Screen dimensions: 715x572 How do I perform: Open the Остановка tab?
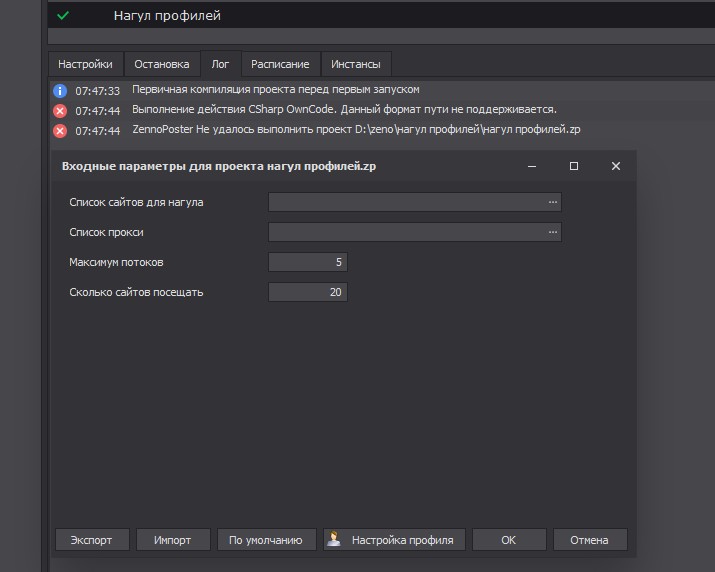click(162, 64)
